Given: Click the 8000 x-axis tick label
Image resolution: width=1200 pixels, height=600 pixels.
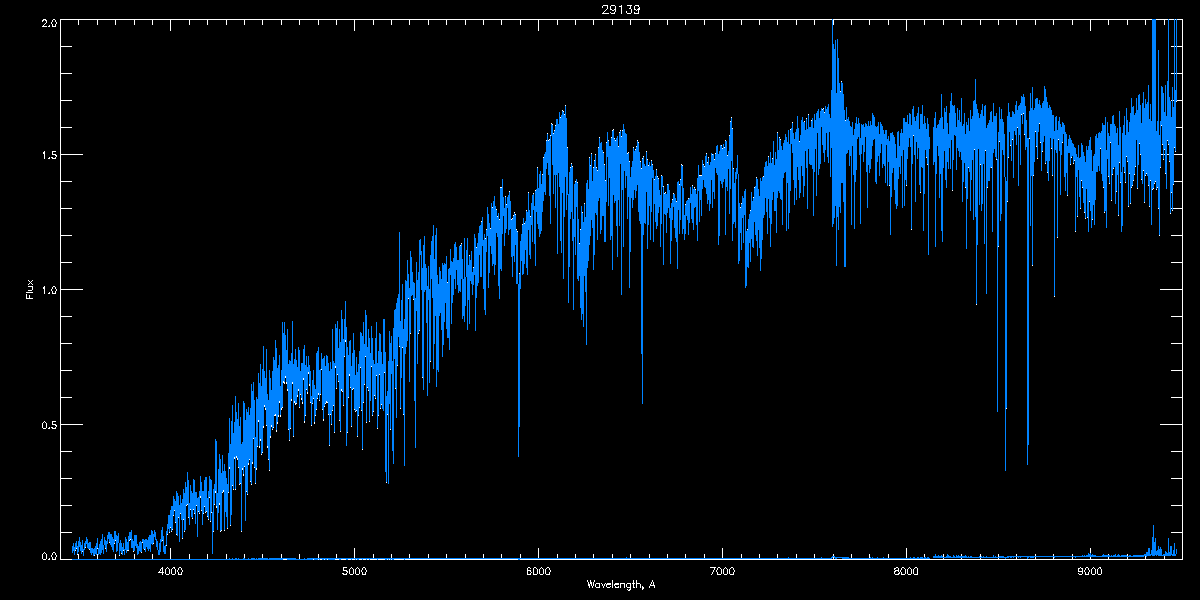Looking at the screenshot, I should 906,571.
